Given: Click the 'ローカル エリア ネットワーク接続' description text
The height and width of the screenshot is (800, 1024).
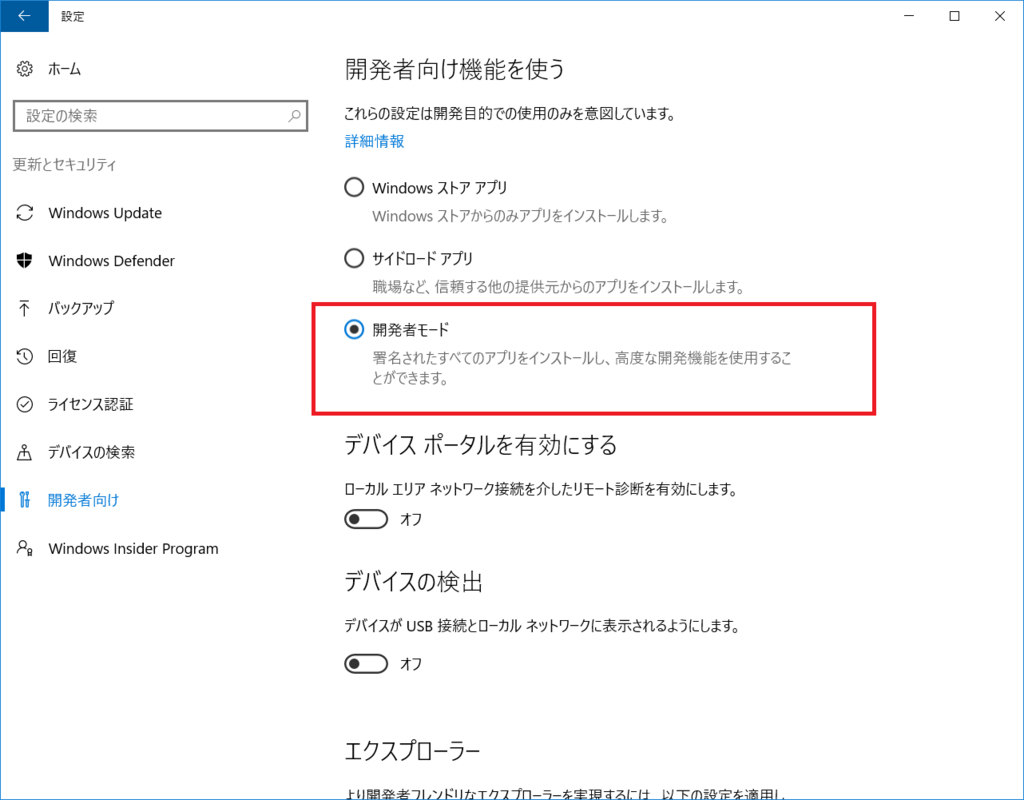Looking at the screenshot, I should (541, 489).
